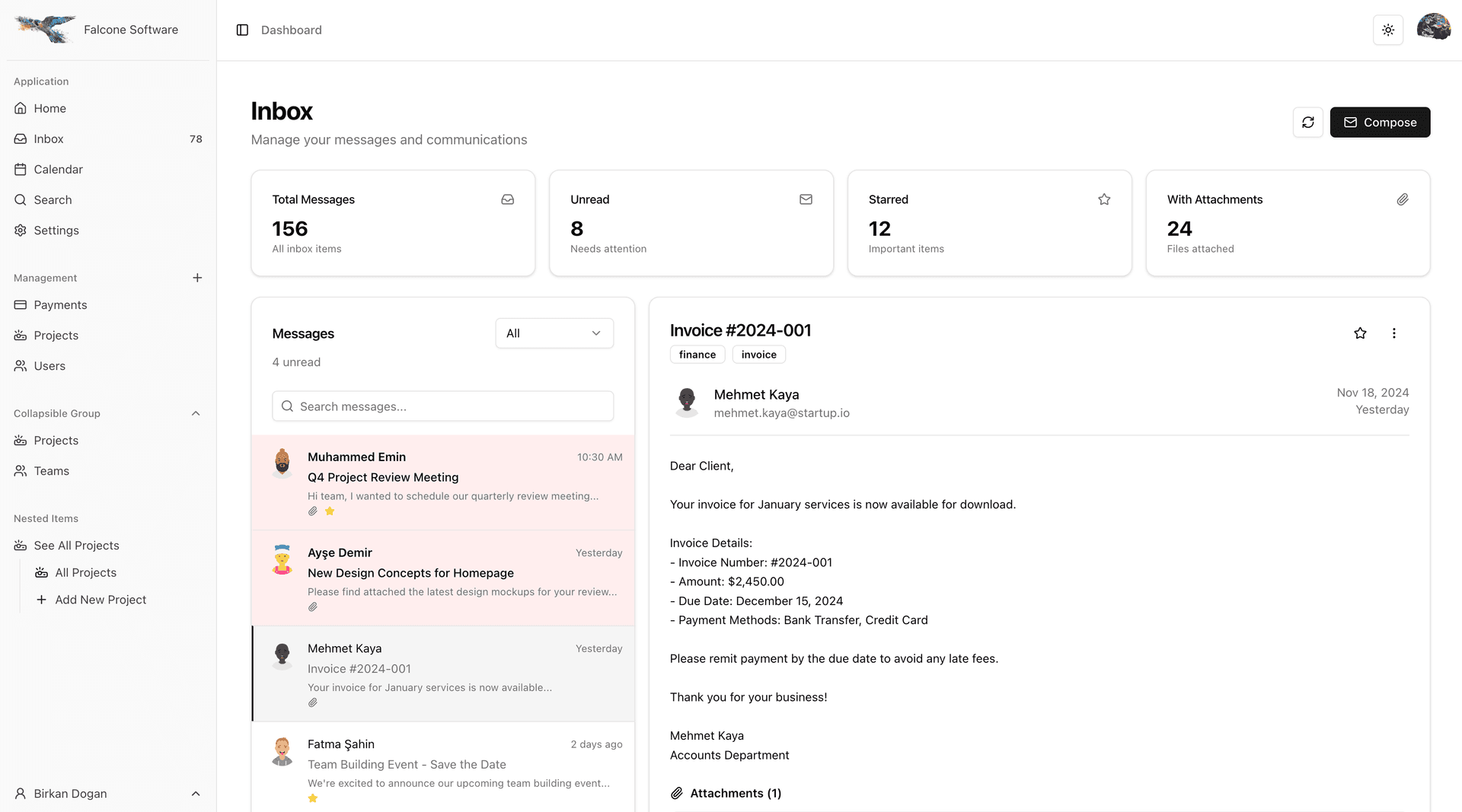Image resolution: width=1462 pixels, height=812 pixels.
Task: Star the Invoice #2024-001 email
Action: click(x=1361, y=333)
